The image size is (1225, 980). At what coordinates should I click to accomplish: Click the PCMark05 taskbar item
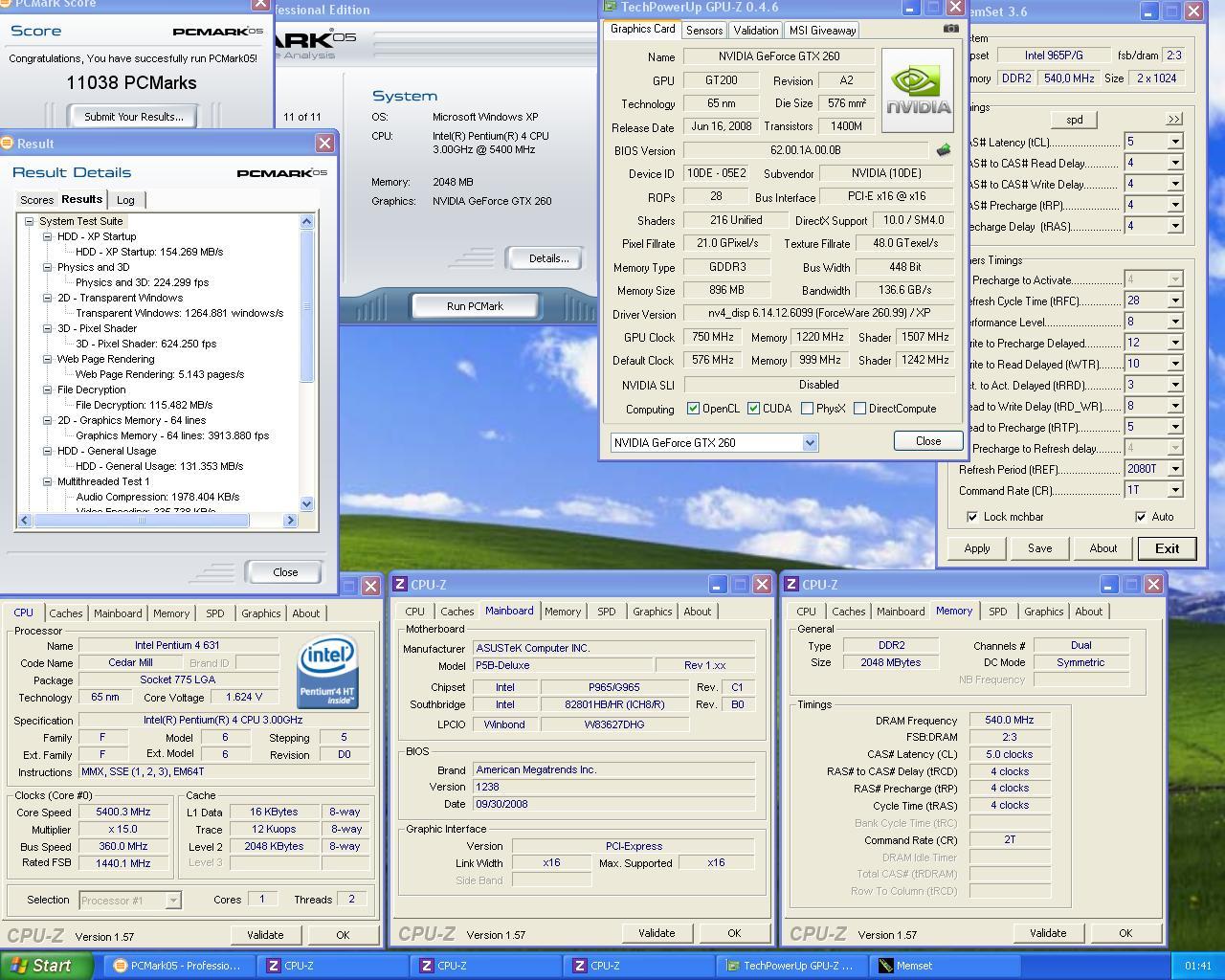pyautogui.click(x=178, y=966)
